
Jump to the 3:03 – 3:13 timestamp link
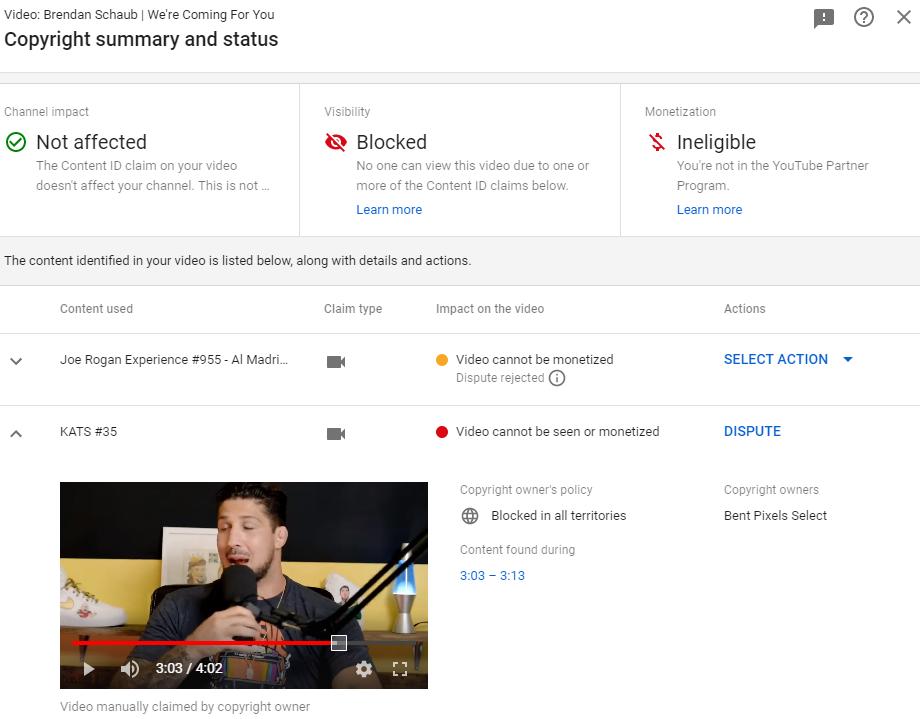coord(492,576)
